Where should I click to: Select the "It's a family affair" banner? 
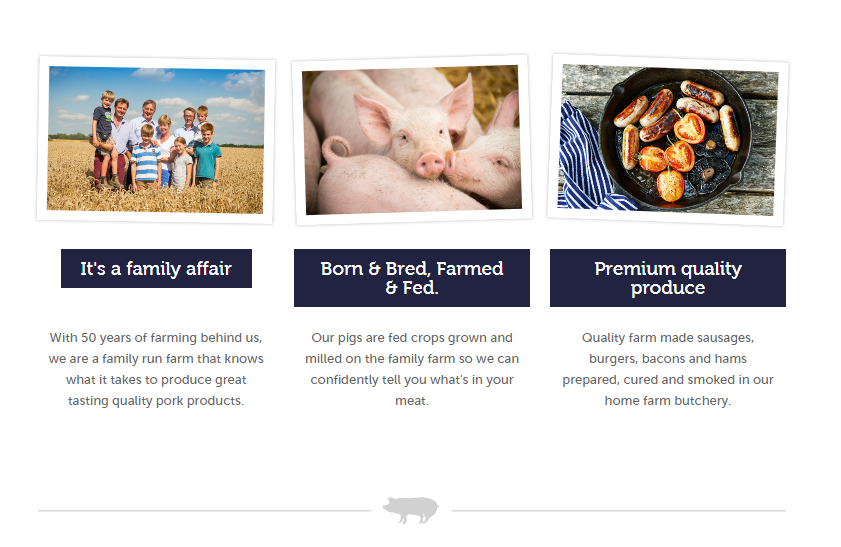(x=156, y=268)
